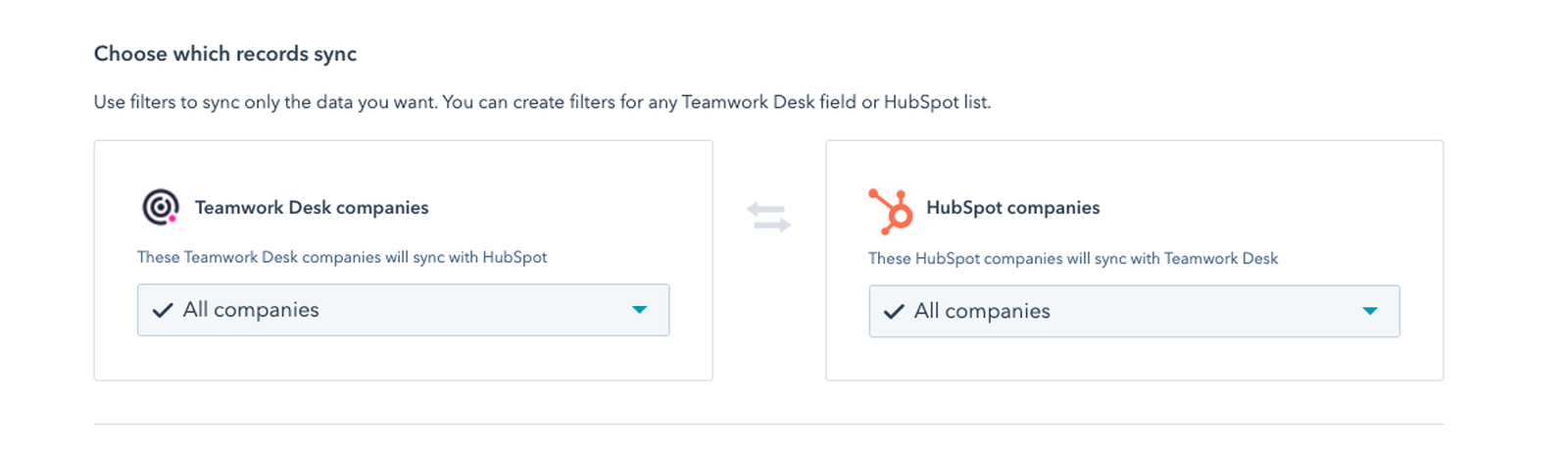Image resolution: width=1568 pixels, height=459 pixels.
Task: Click "These Teamwork Desk companies will sync" text
Action: 342,257
